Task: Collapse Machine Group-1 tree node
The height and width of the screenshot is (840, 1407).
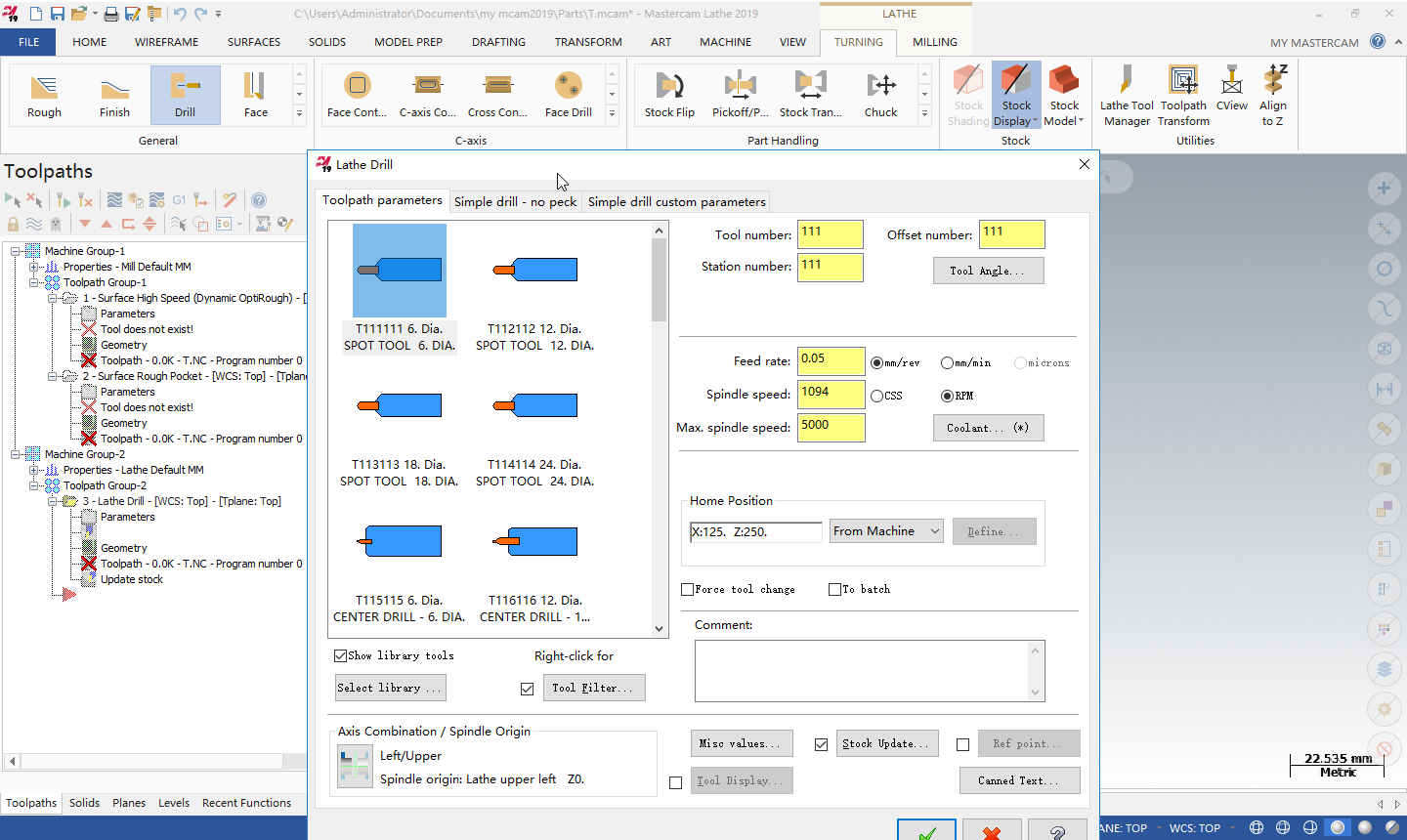Action: click(x=15, y=251)
